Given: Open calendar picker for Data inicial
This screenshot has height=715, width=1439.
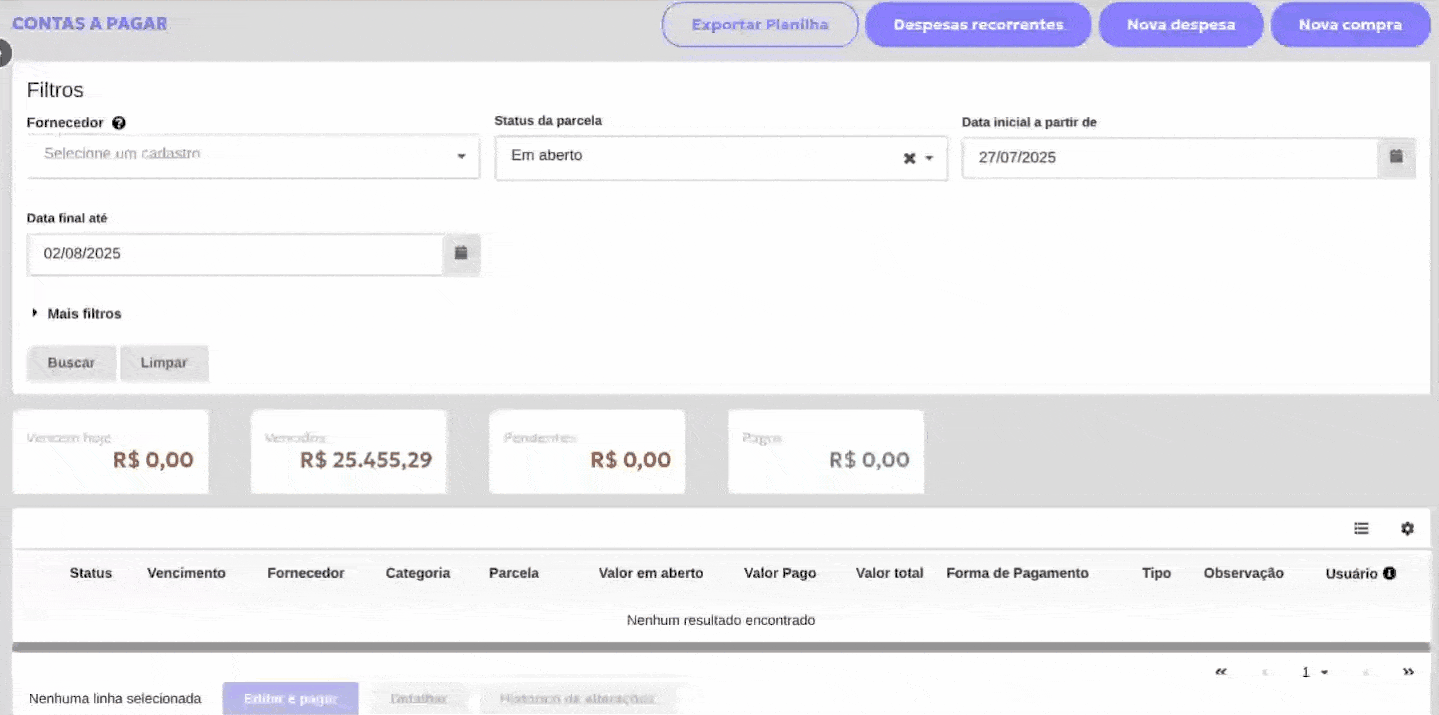Looking at the screenshot, I should (x=1396, y=157).
